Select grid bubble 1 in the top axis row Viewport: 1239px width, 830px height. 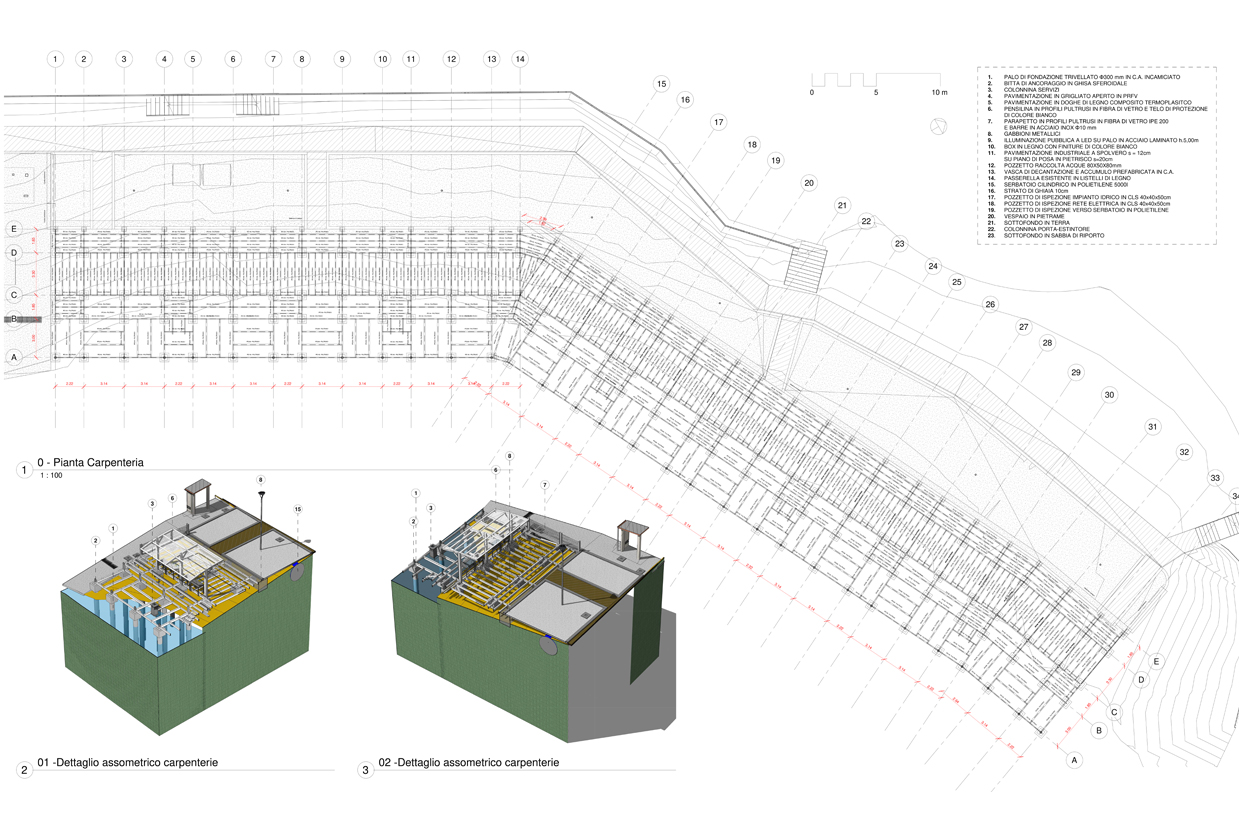[54, 60]
